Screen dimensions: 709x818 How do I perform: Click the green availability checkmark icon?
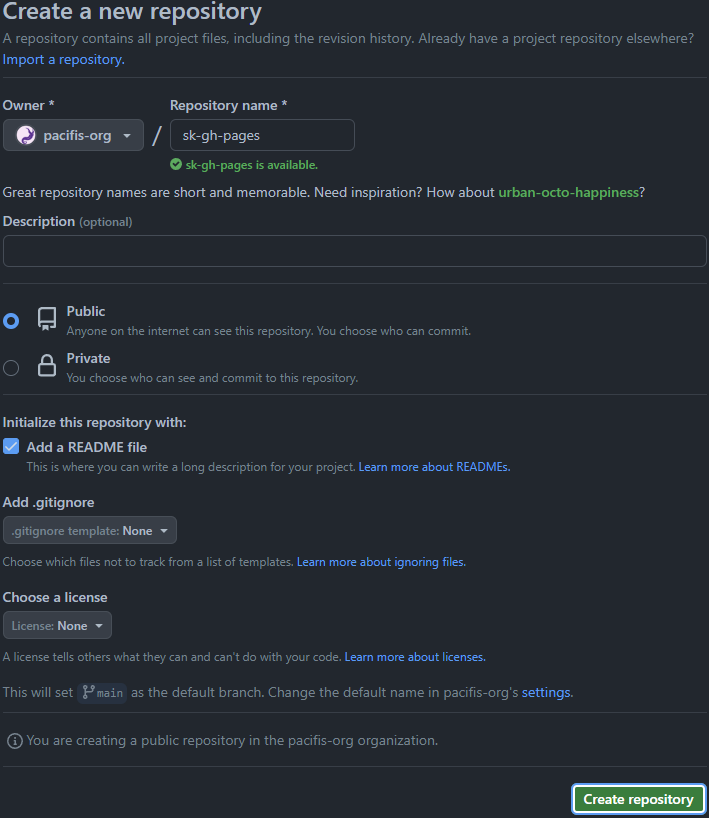pos(176,165)
